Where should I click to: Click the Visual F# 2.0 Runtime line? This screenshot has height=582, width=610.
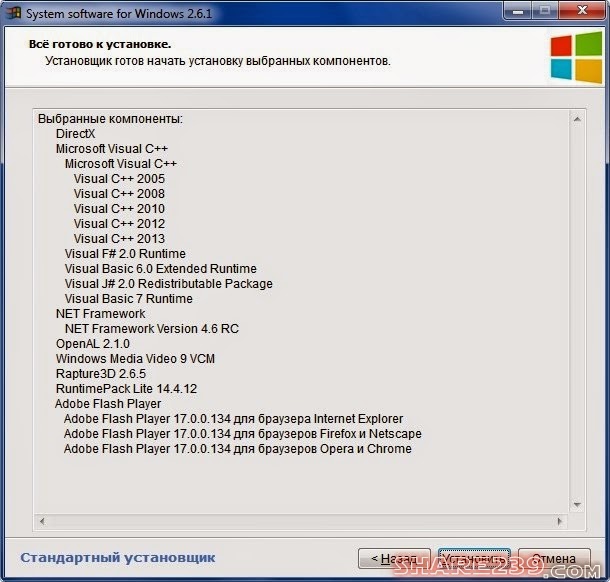125,254
